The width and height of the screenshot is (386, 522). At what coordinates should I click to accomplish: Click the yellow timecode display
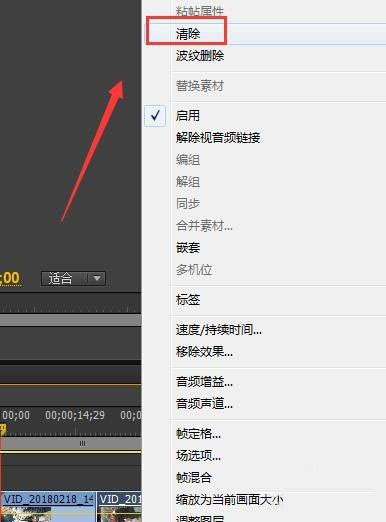pos(10,278)
